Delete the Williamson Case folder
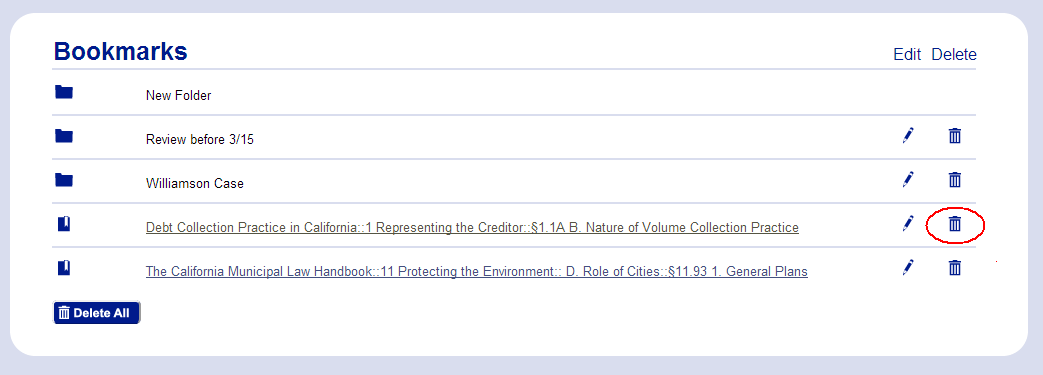Viewport: 1043px width, 375px height. click(955, 180)
